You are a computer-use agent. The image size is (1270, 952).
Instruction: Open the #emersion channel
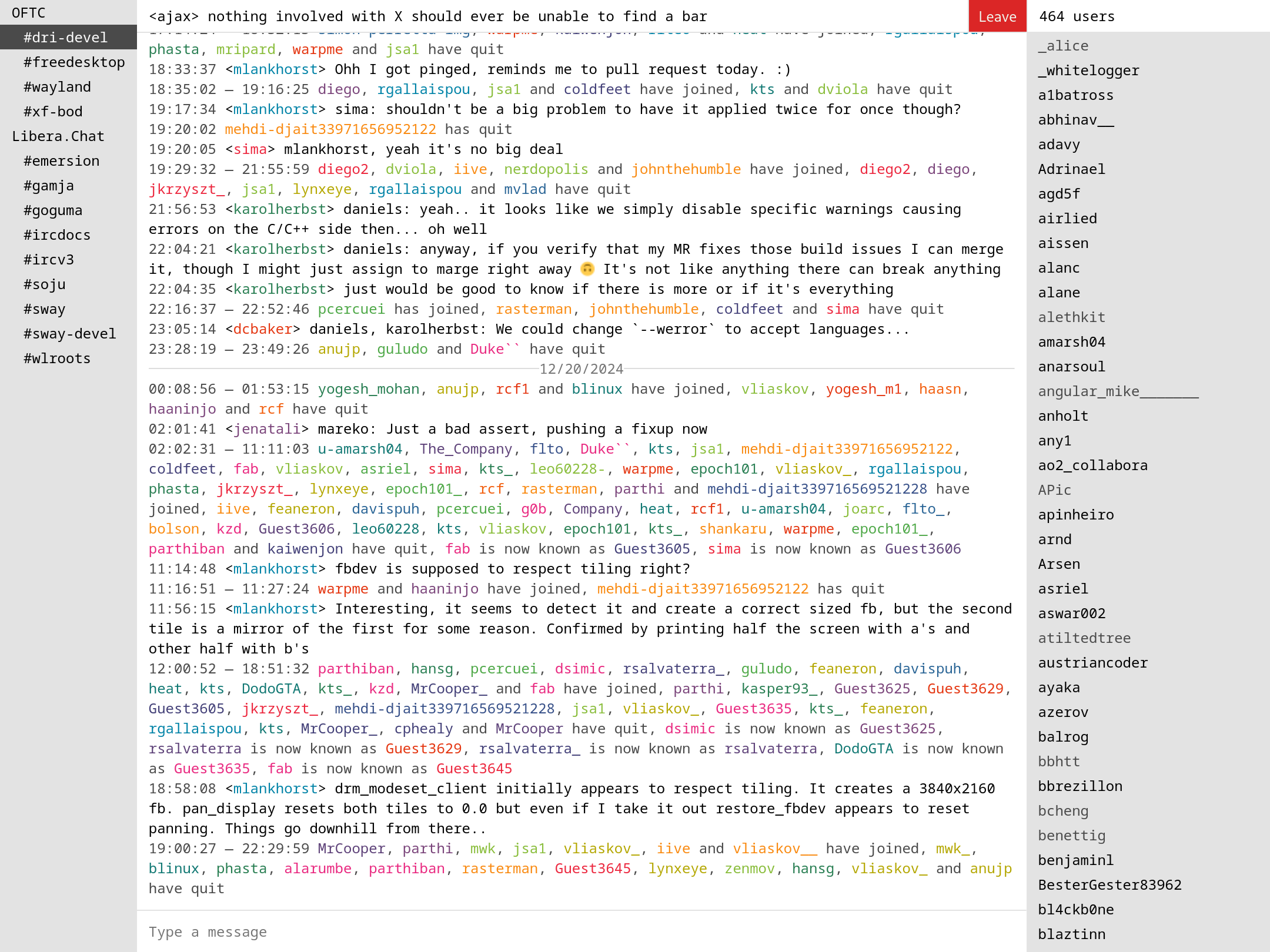61,161
